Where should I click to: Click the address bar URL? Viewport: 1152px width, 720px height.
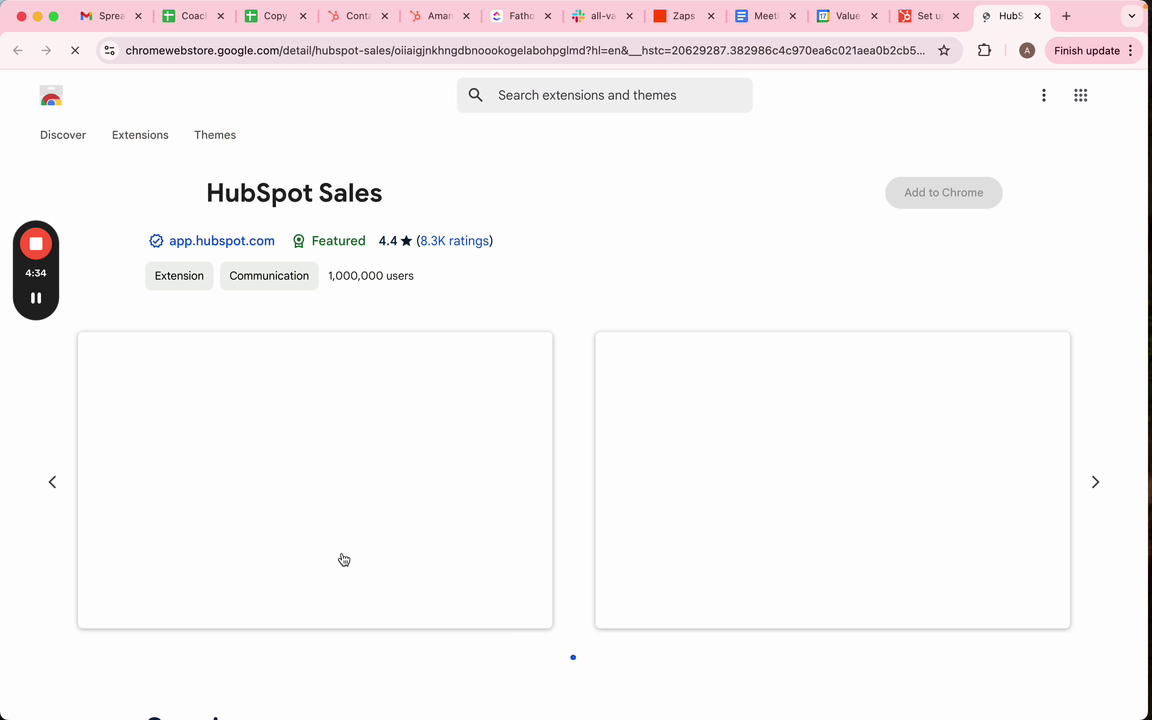(x=525, y=51)
